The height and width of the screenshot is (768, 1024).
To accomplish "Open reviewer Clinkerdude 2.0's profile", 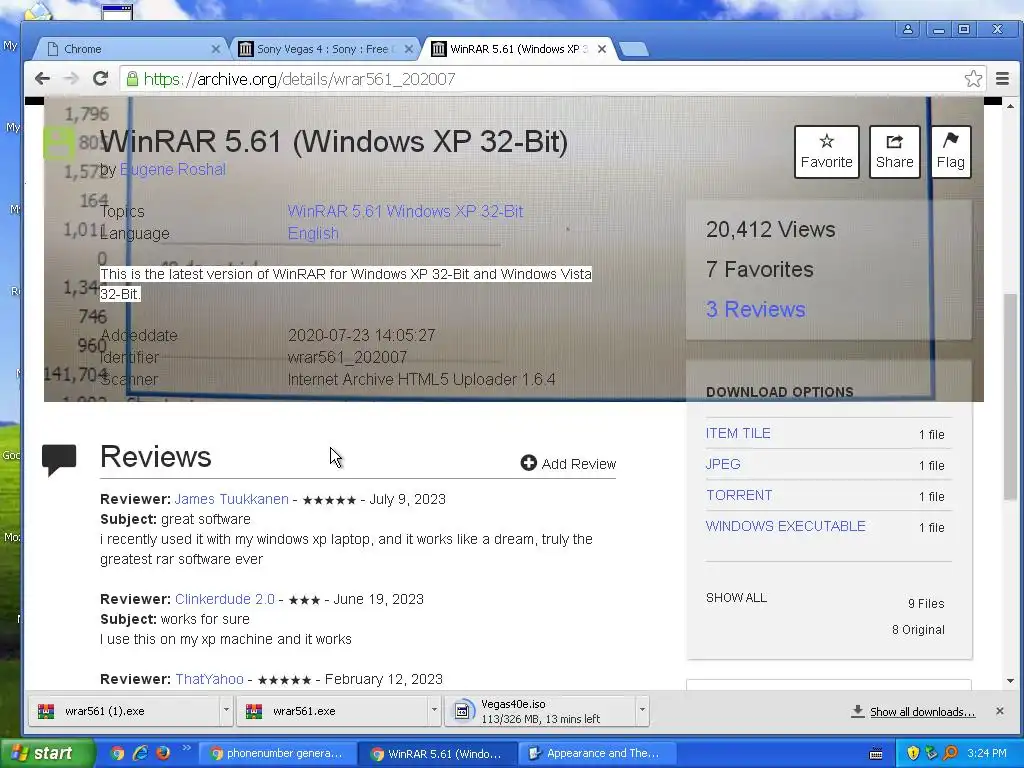I will (225, 599).
